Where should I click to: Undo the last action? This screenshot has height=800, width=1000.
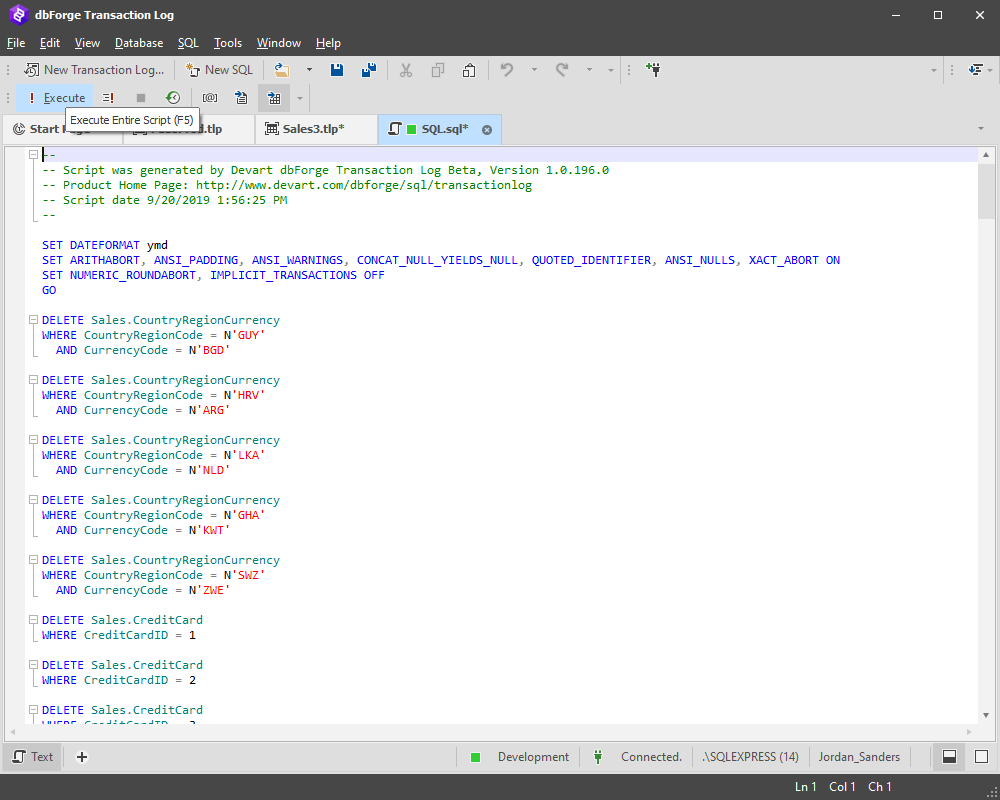[x=507, y=70]
